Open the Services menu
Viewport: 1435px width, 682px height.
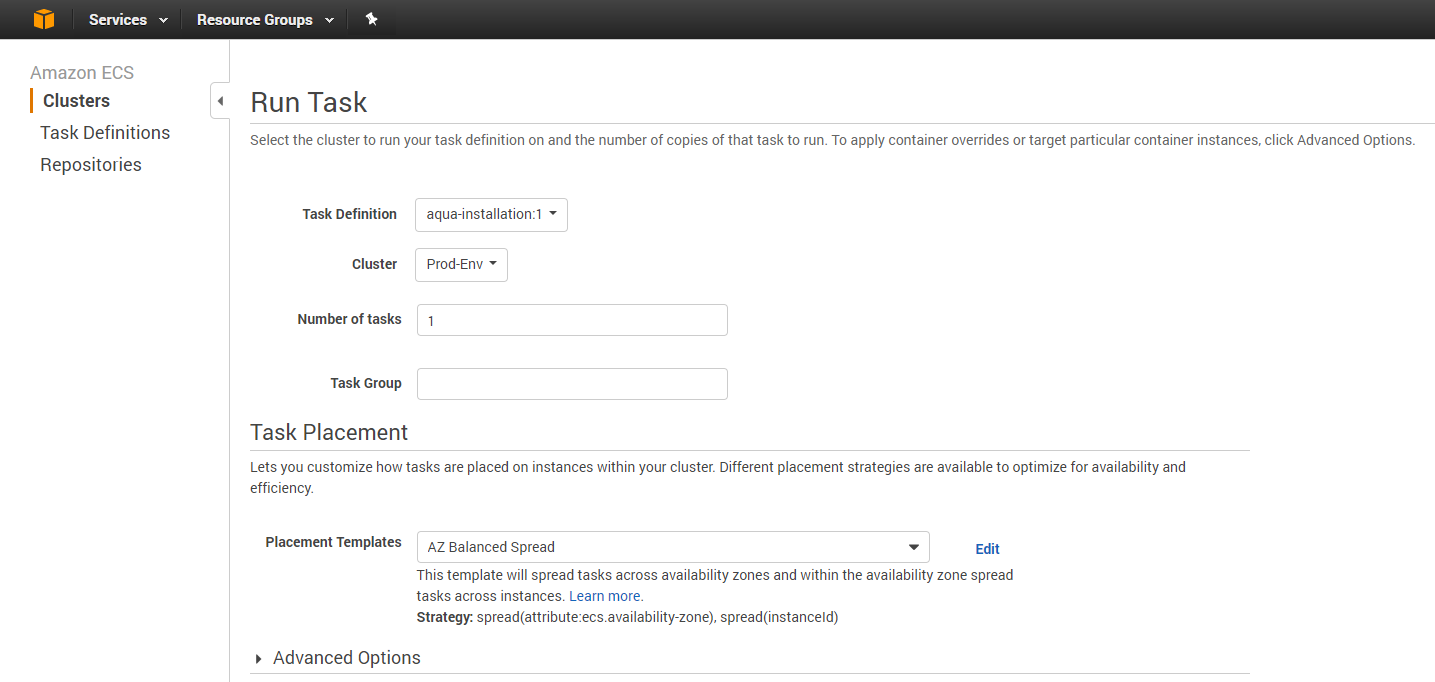pyautogui.click(x=128, y=20)
